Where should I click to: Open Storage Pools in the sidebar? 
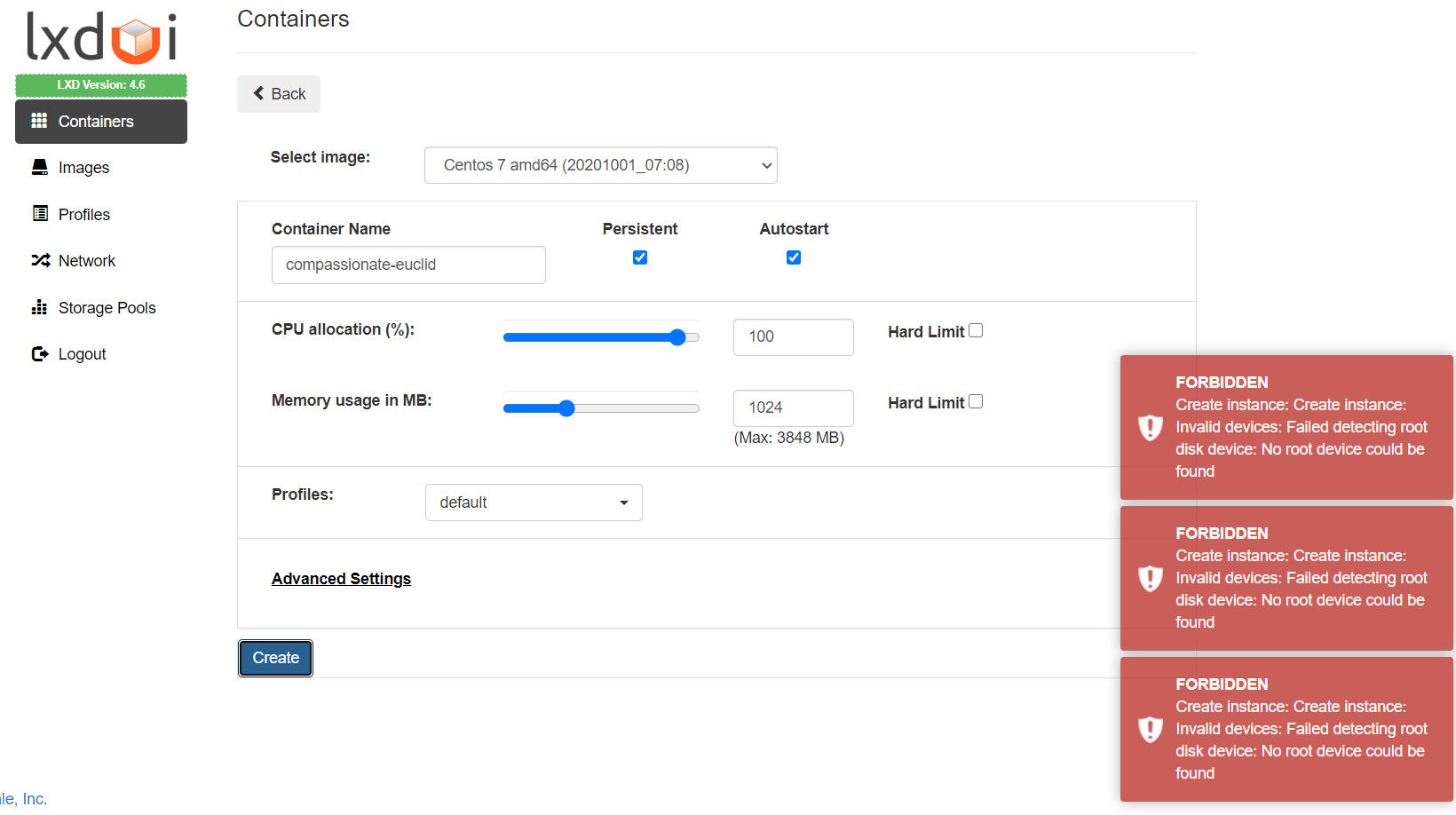[x=101, y=308]
